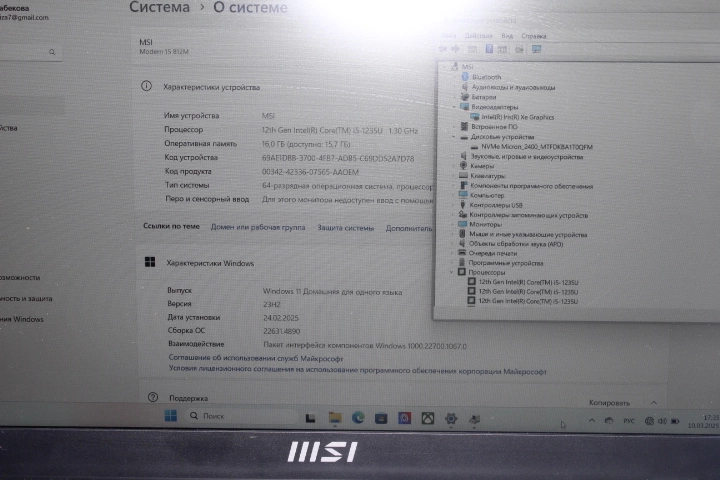Select the NVMe Micron drive icon
The image size is (720, 480).
[x=474, y=147]
